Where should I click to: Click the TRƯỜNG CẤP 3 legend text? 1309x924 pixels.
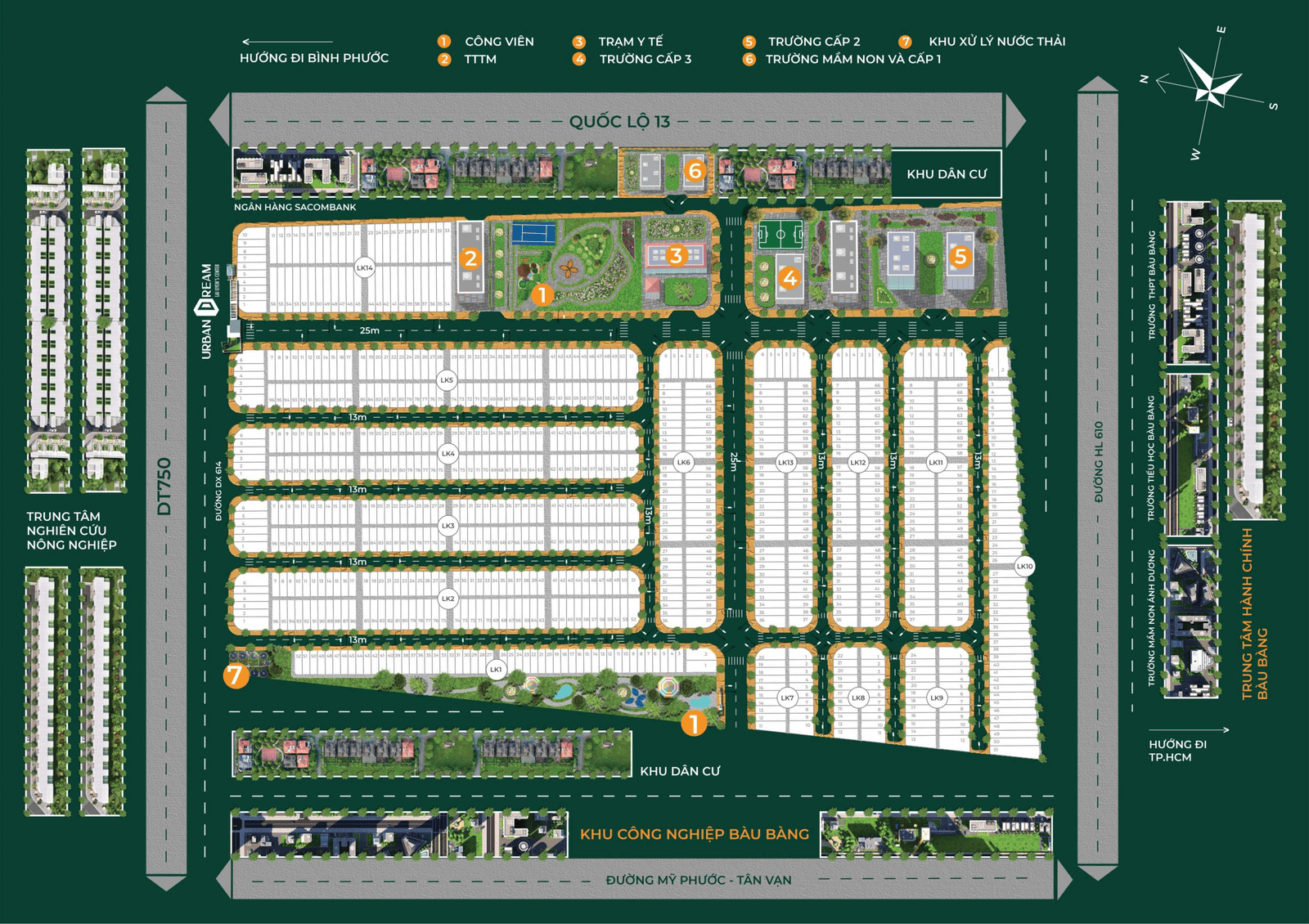coord(646,60)
